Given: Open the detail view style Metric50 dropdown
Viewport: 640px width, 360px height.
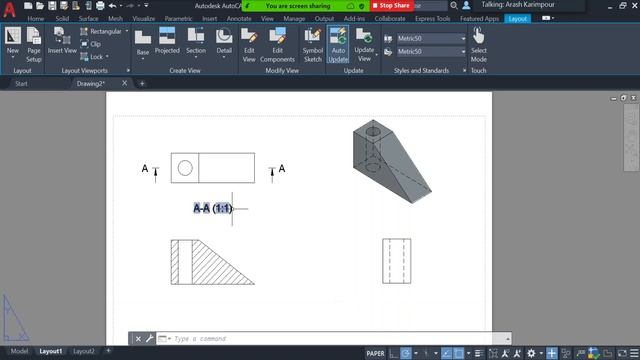Looking at the screenshot, I should pos(431,51).
